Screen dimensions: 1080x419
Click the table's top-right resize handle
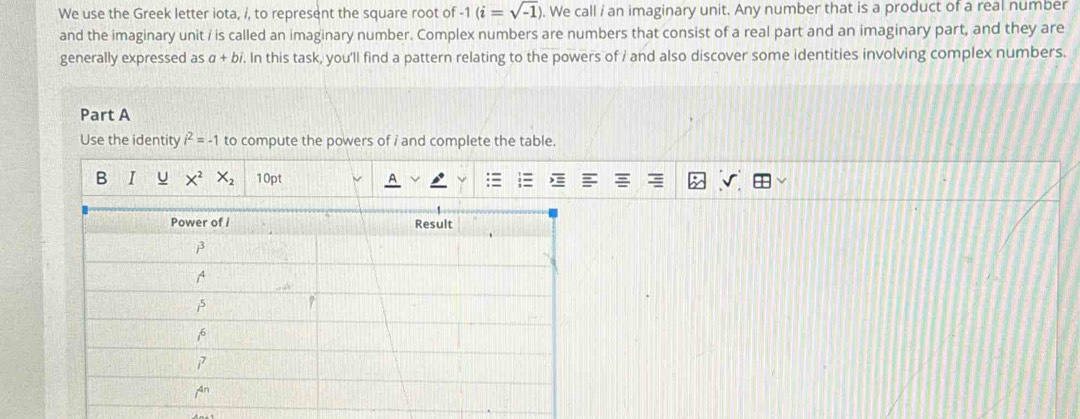click(x=552, y=213)
